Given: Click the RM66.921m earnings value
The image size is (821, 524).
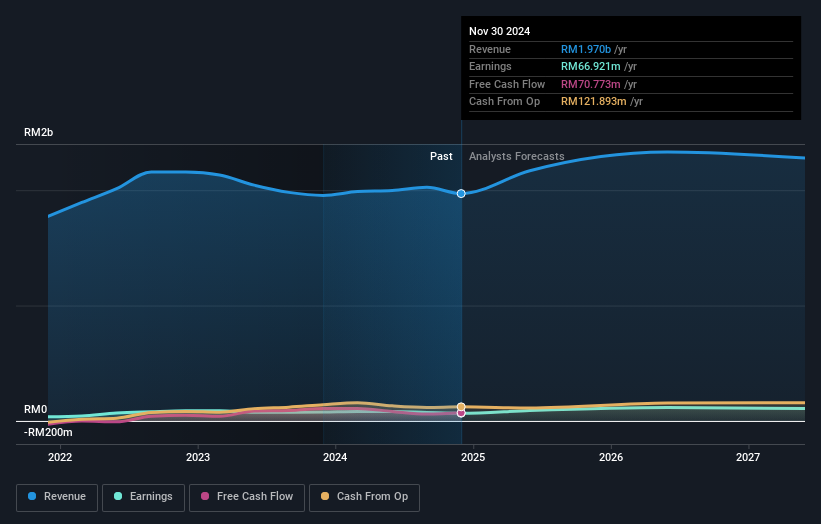Looking at the screenshot, I should 591,66.
